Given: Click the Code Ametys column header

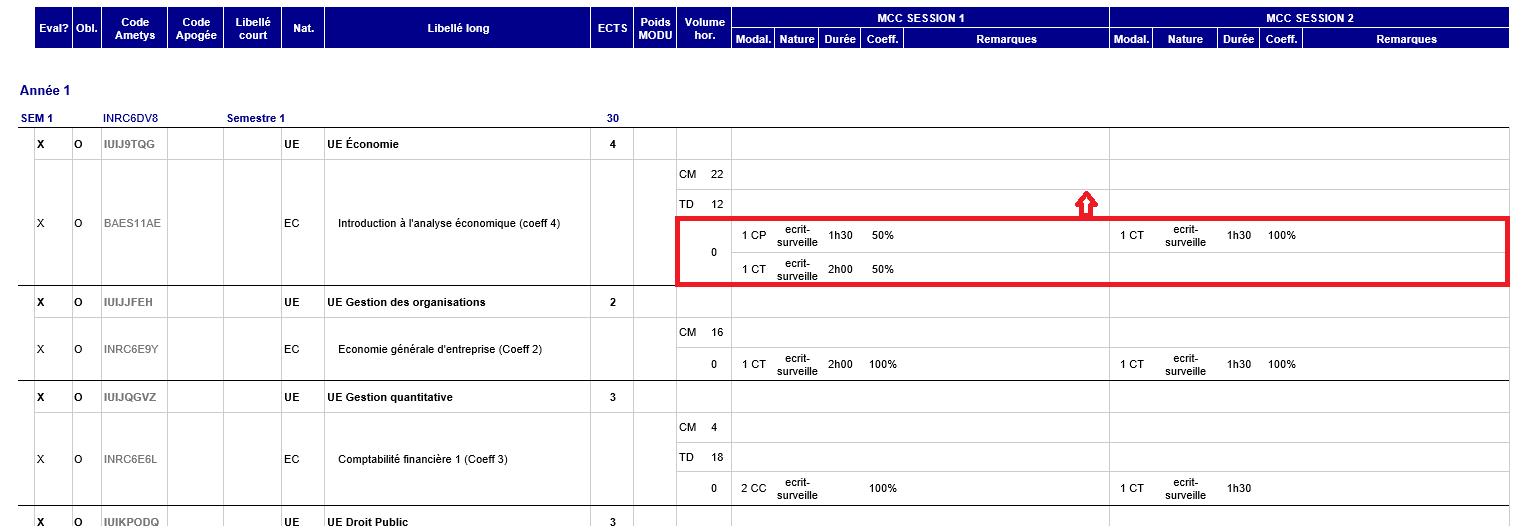Looking at the screenshot, I should click(134, 28).
